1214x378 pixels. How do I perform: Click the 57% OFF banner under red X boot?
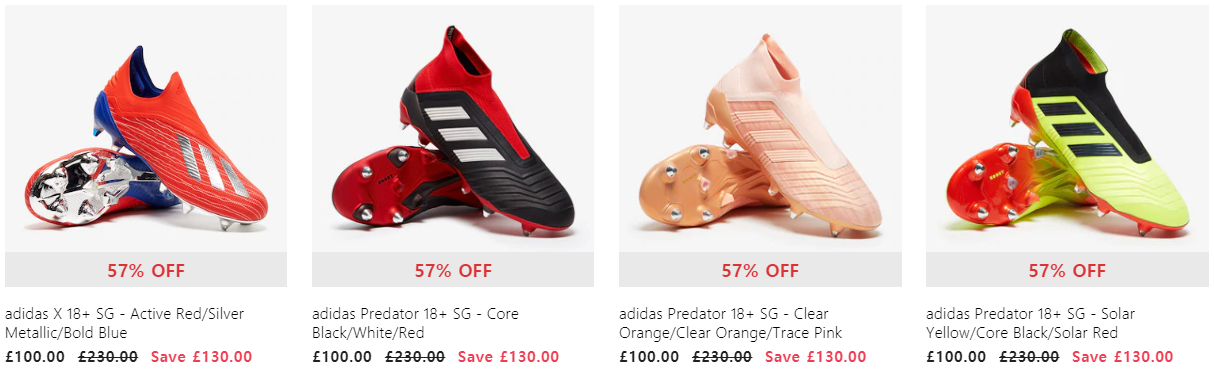click(x=146, y=270)
